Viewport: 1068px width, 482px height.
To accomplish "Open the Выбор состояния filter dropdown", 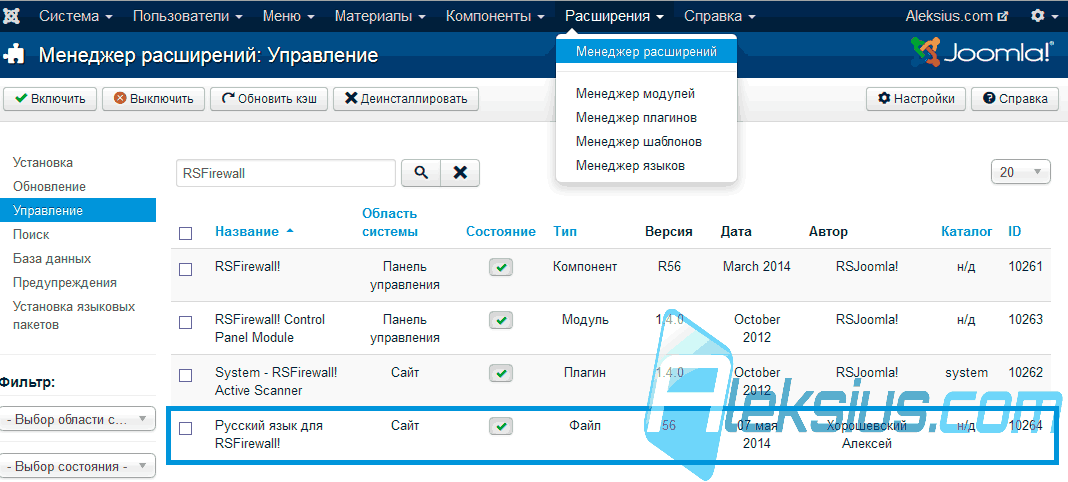I will (x=78, y=466).
